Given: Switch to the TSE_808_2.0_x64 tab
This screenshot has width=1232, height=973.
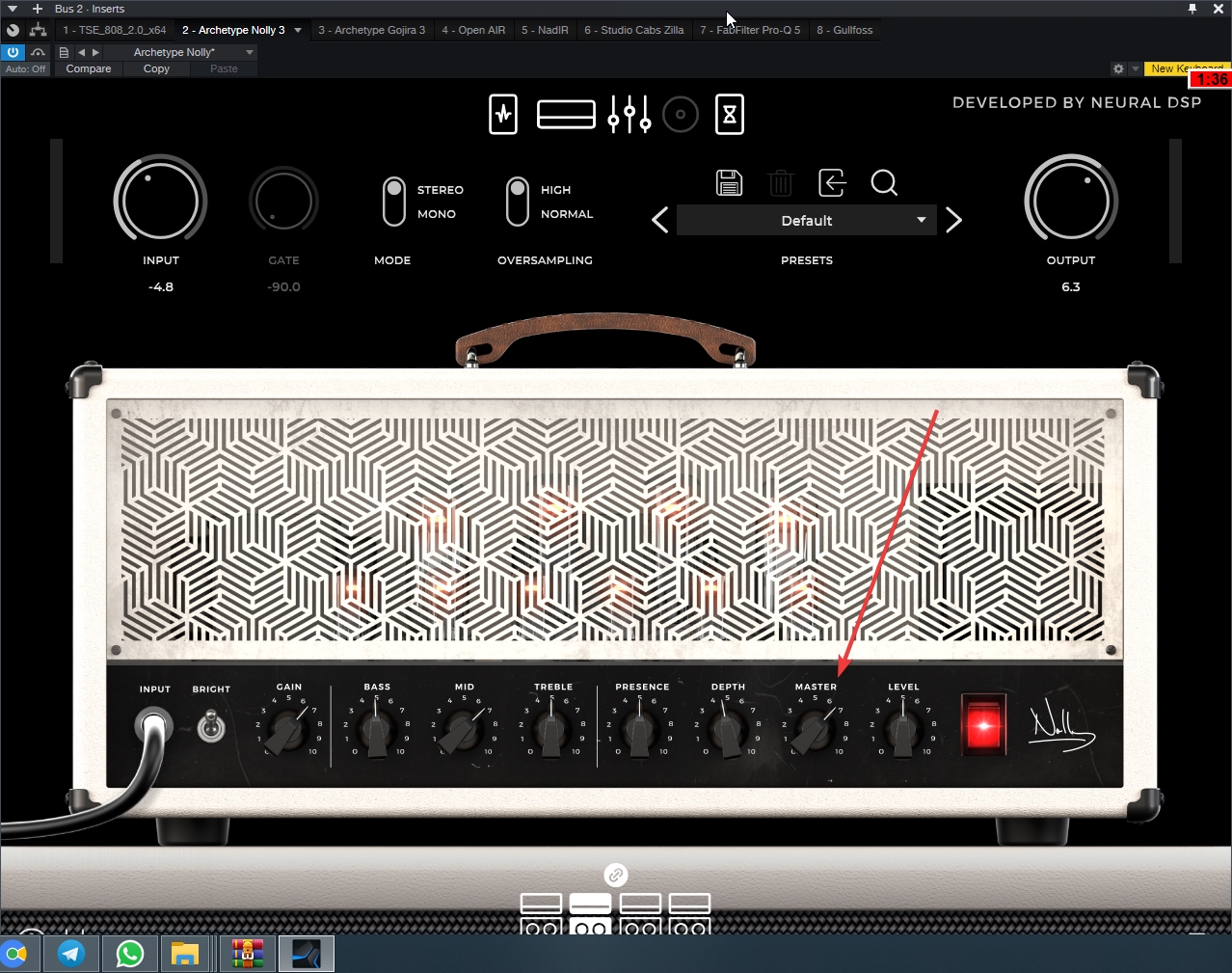Looking at the screenshot, I should pos(115,30).
